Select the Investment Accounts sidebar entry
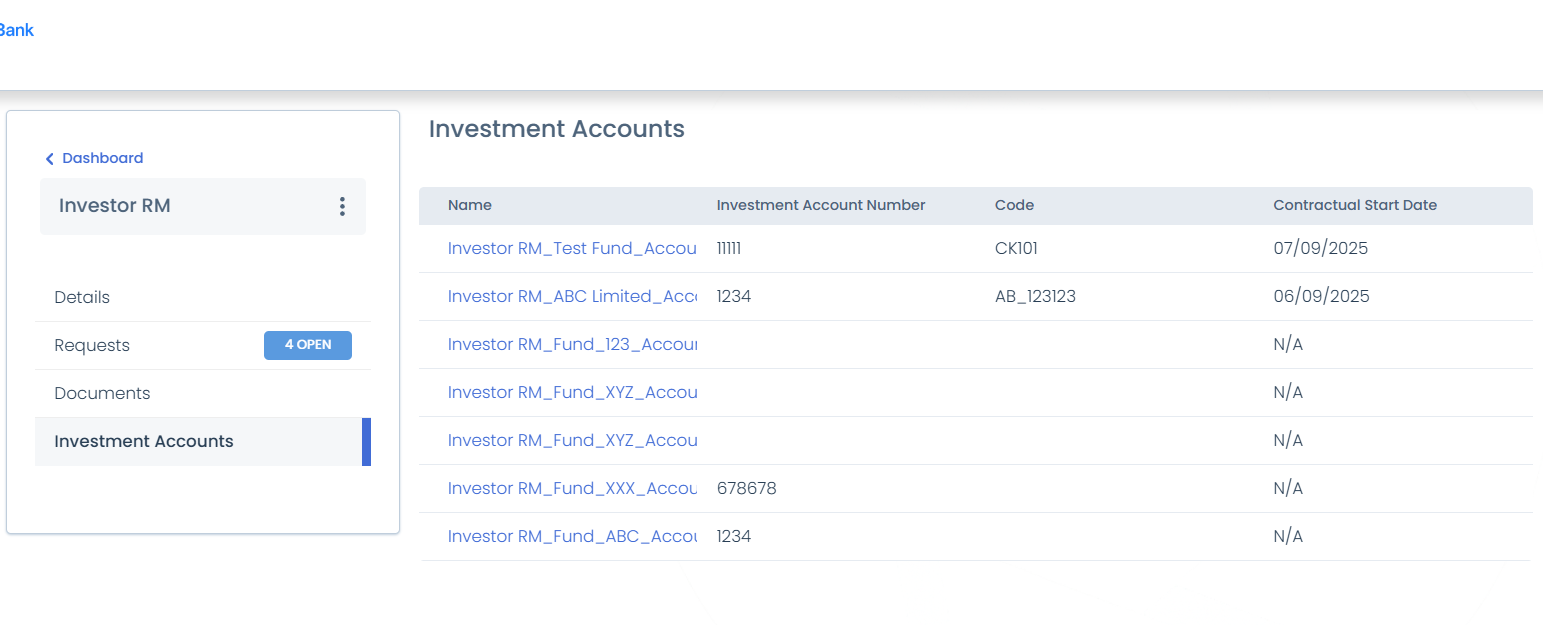This screenshot has width=1543, height=625. click(x=144, y=441)
